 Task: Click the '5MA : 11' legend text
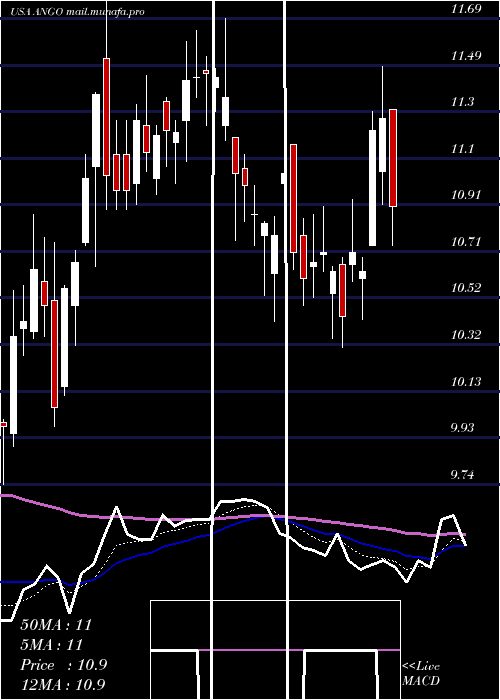tap(52, 645)
